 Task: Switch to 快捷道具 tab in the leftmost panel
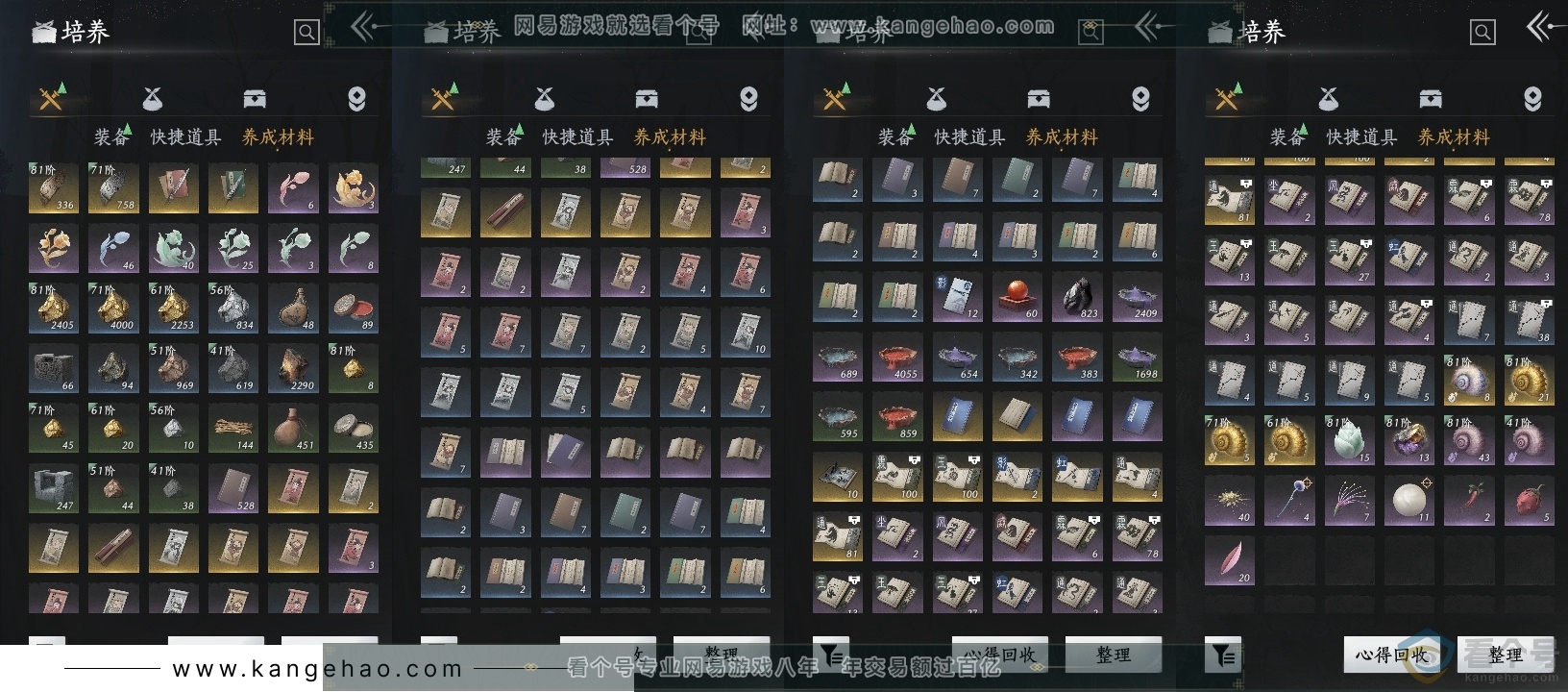click(185, 137)
